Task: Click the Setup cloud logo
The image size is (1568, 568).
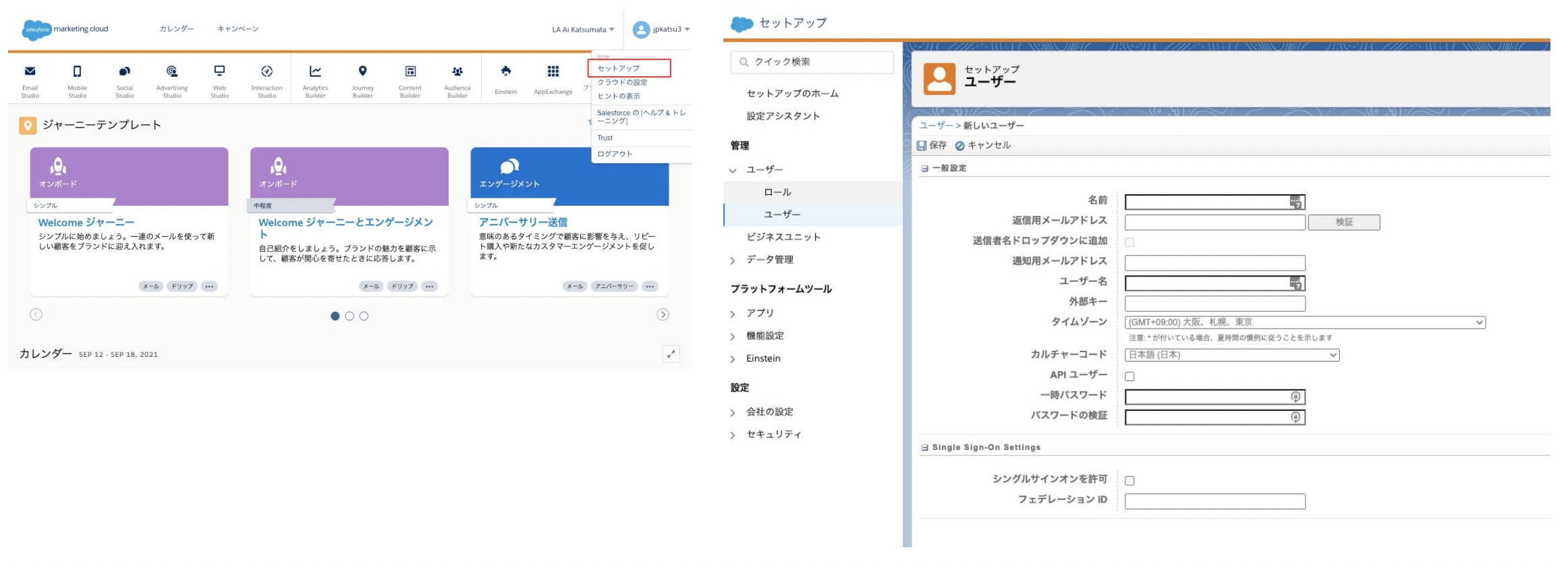Action: (741, 24)
